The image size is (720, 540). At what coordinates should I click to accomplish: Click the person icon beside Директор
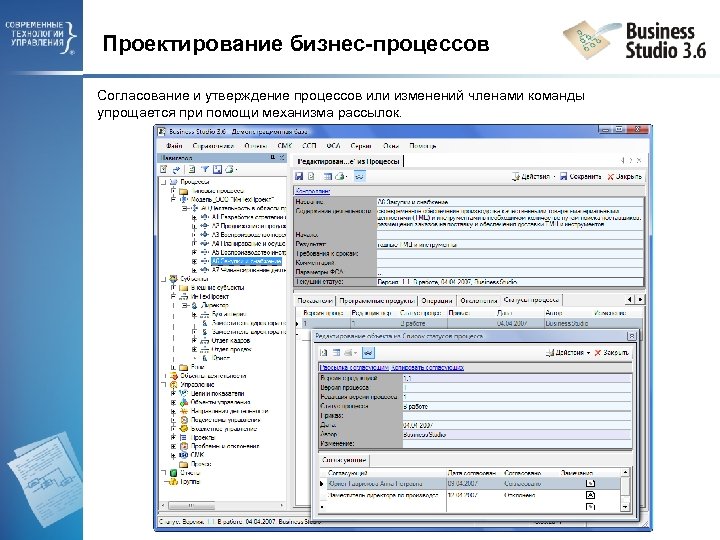click(195, 305)
